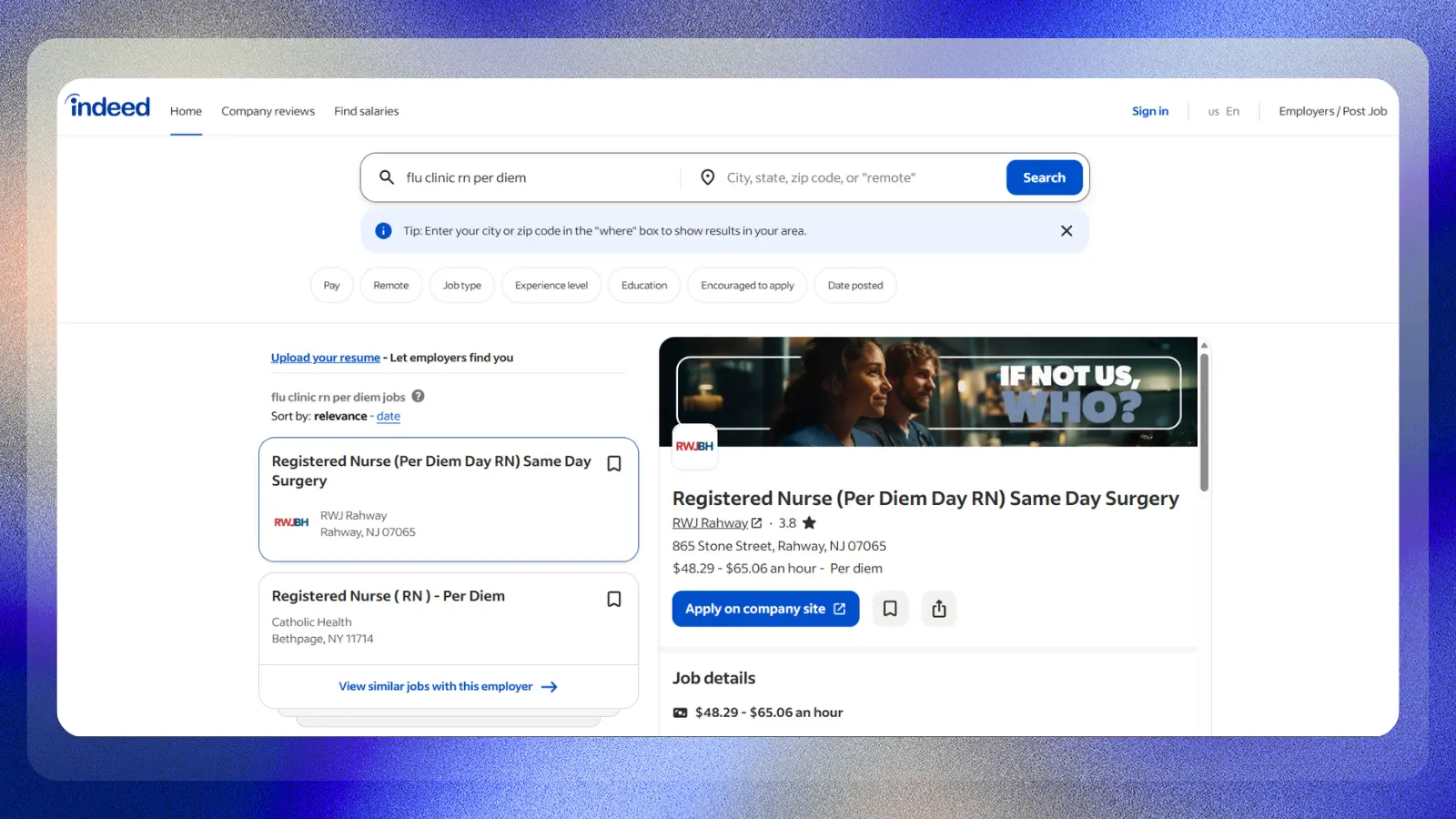This screenshot has width=1456, height=819.
Task: Click the external link icon beside RWJ Rahway
Action: tap(756, 523)
